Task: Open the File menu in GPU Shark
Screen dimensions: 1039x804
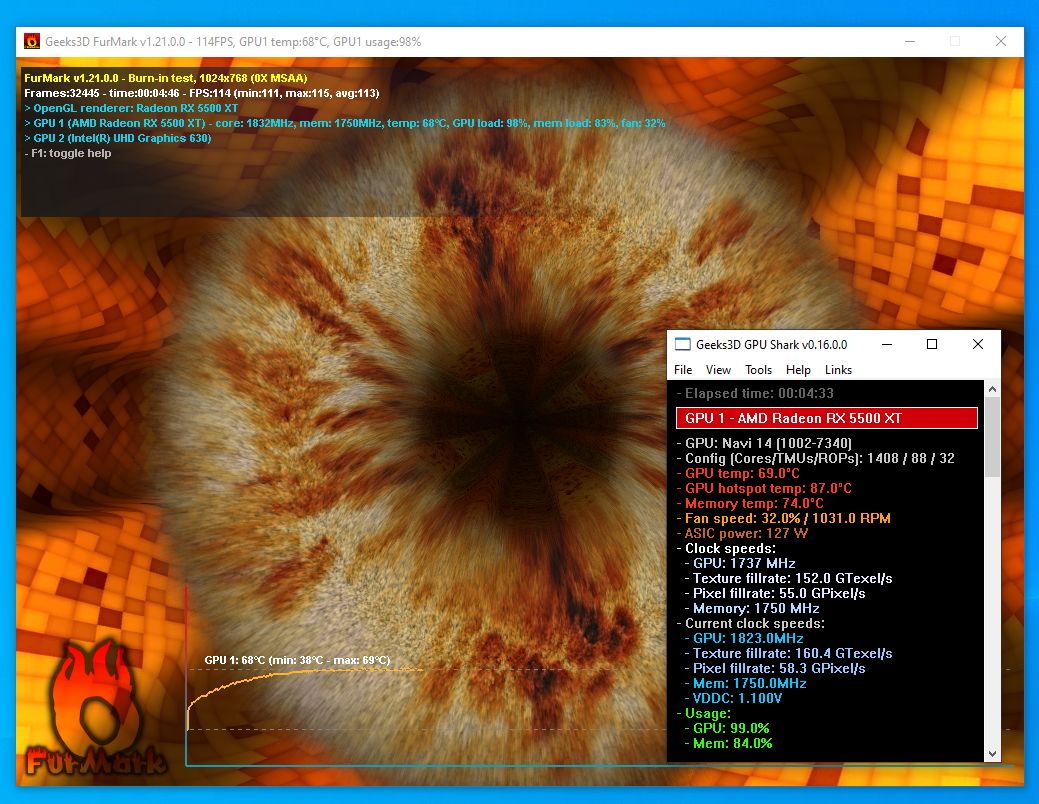Action: click(x=683, y=370)
